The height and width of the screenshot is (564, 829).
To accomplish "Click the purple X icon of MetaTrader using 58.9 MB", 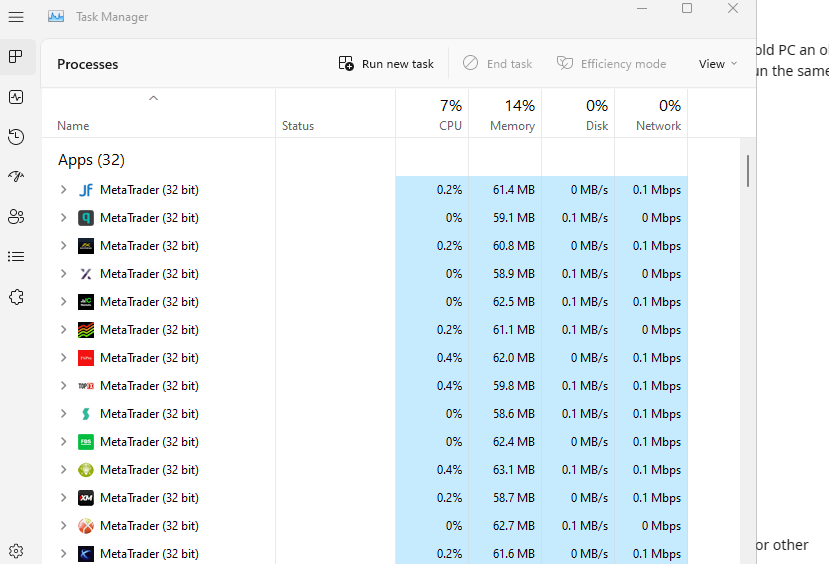I will 86,274.
